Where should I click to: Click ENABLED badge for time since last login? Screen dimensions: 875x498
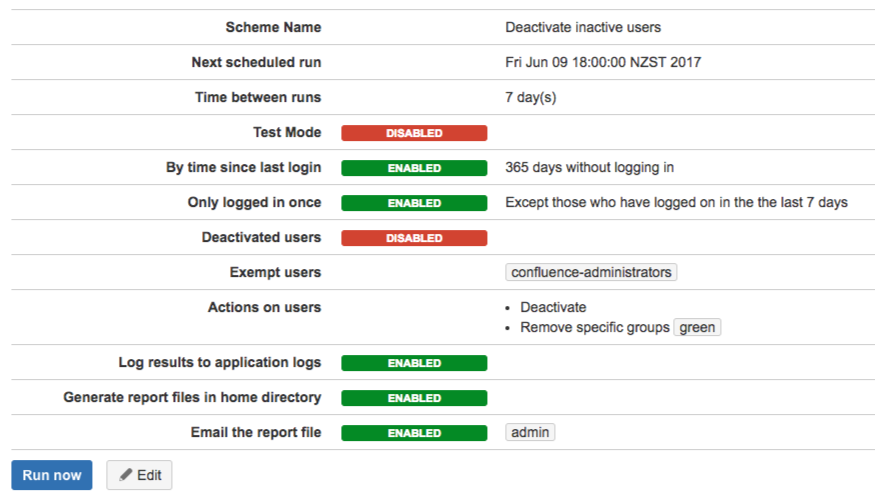pos(414,168)
